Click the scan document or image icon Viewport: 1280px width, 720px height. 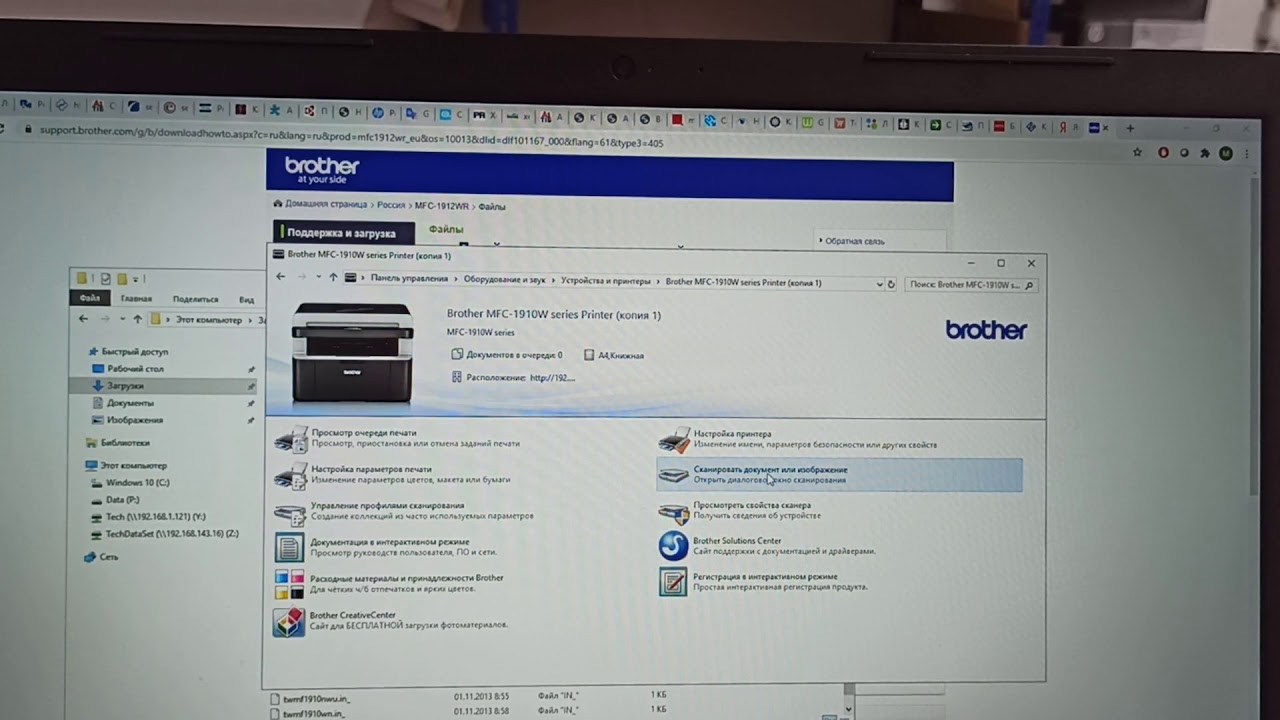(674, 475)
